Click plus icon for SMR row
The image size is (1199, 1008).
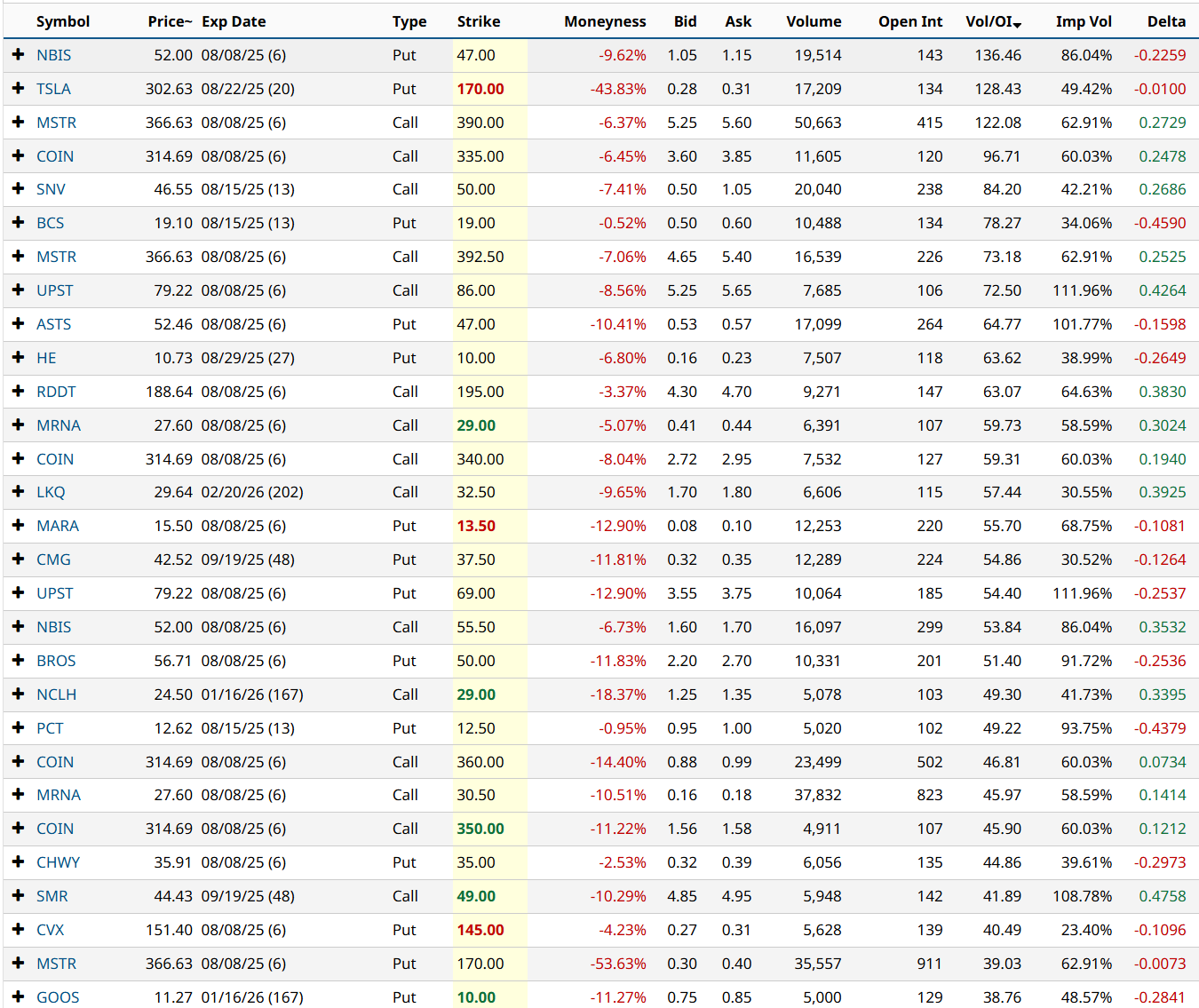[18, 896]
